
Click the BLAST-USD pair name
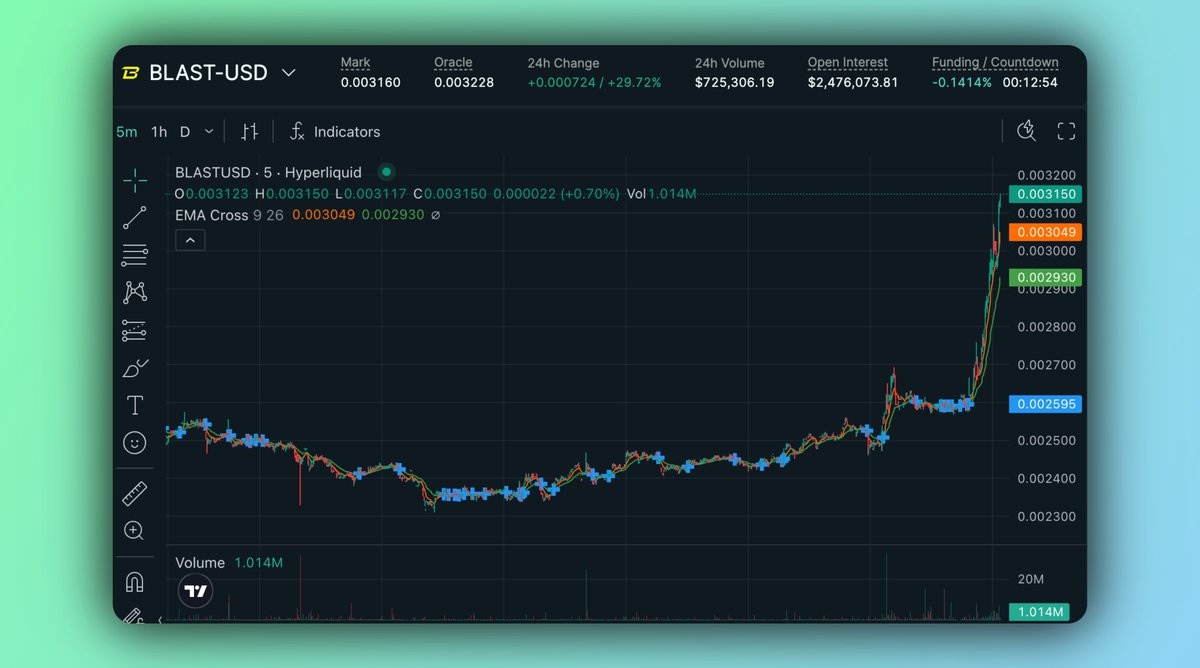(x=209, y=73)
